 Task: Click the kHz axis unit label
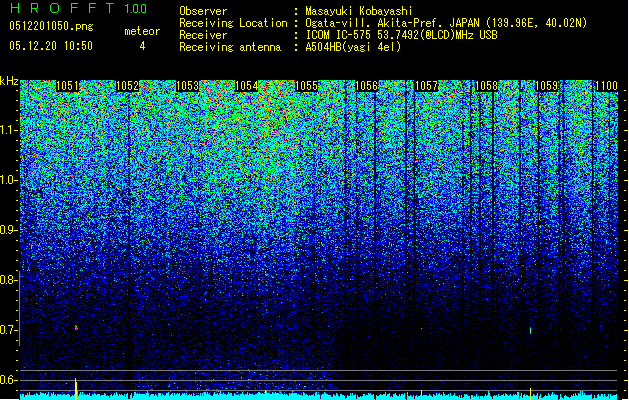click(x=9, y=81)
